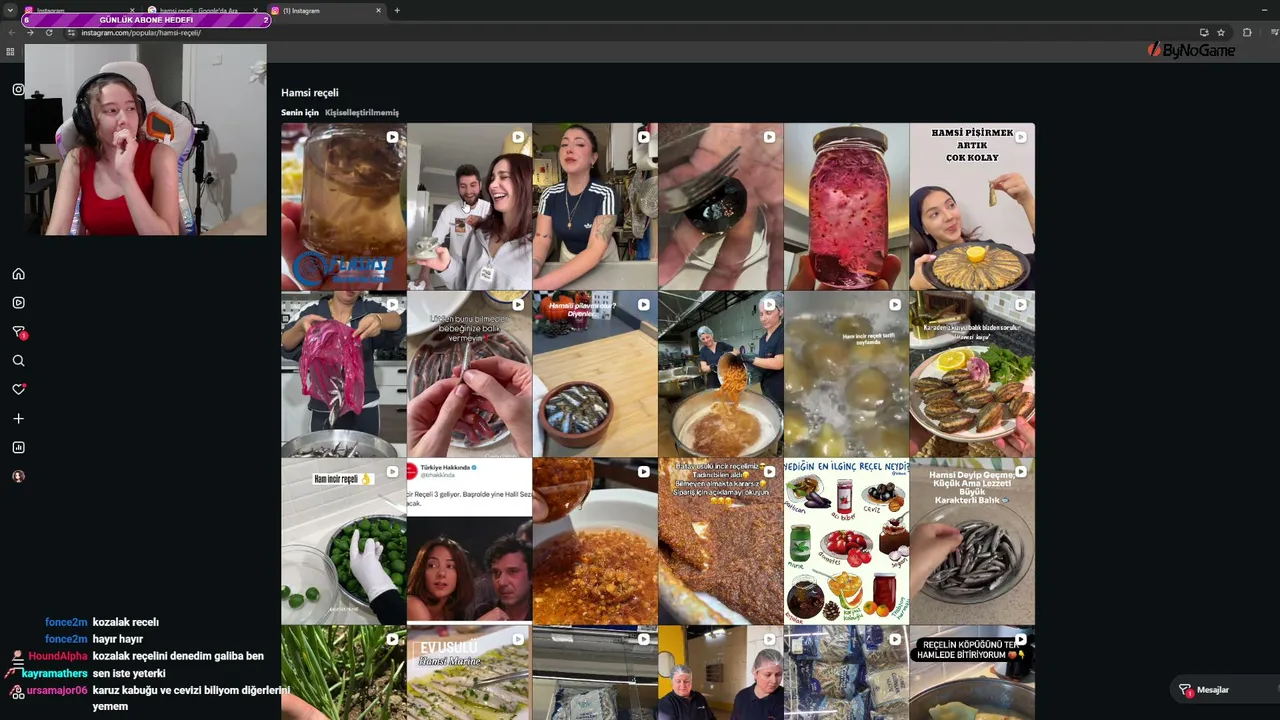
Task: Open the apps grid in bookmarks bar
Action: (x=10, y=52)
